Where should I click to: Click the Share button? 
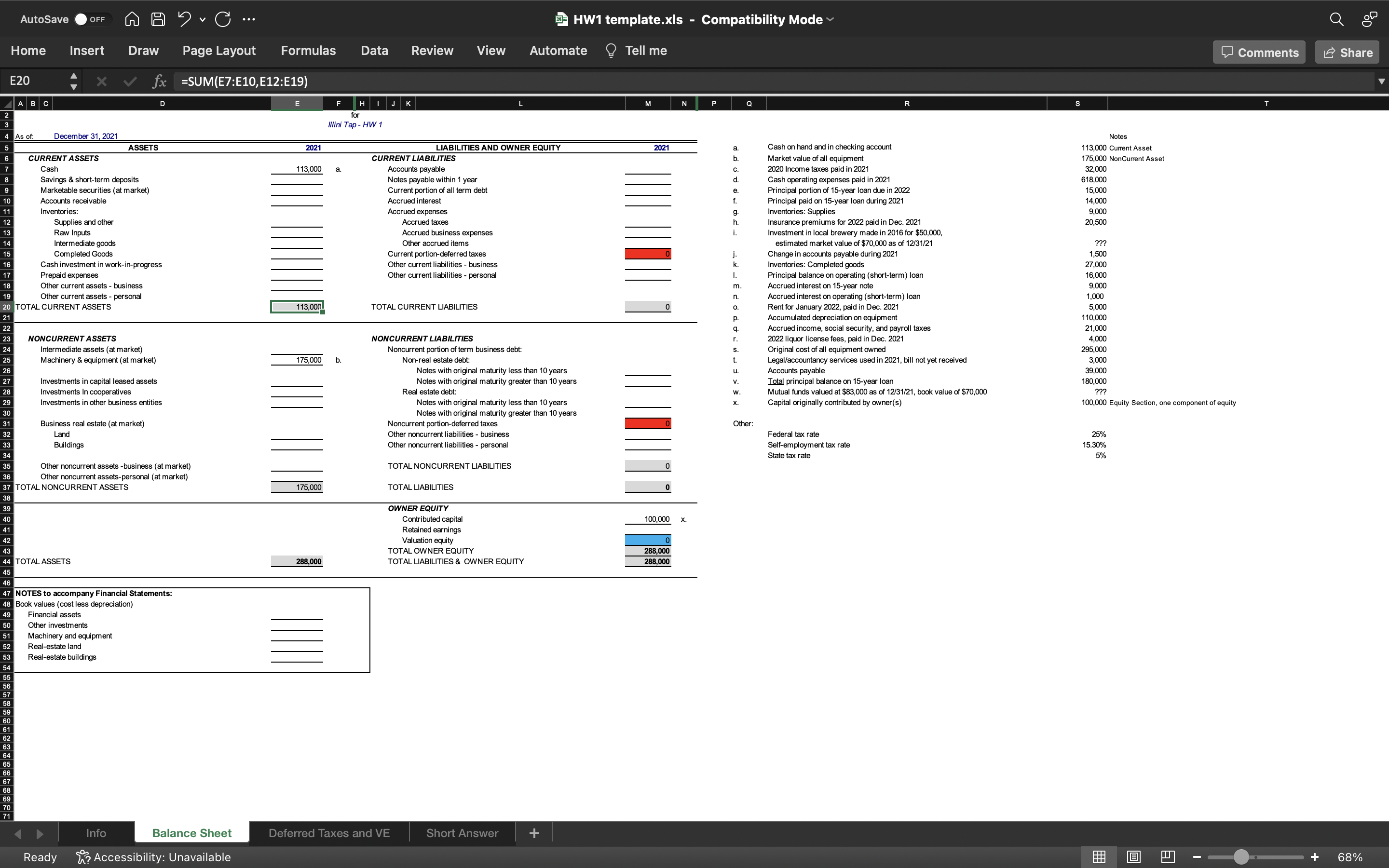coord(1347,52)
